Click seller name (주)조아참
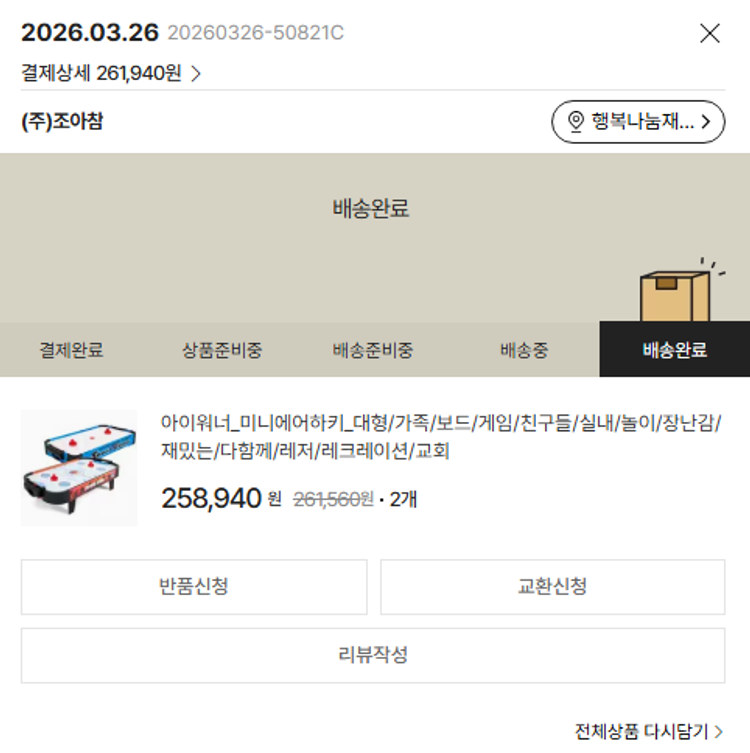This screenshot has width=750, height=753. (62, 122)
